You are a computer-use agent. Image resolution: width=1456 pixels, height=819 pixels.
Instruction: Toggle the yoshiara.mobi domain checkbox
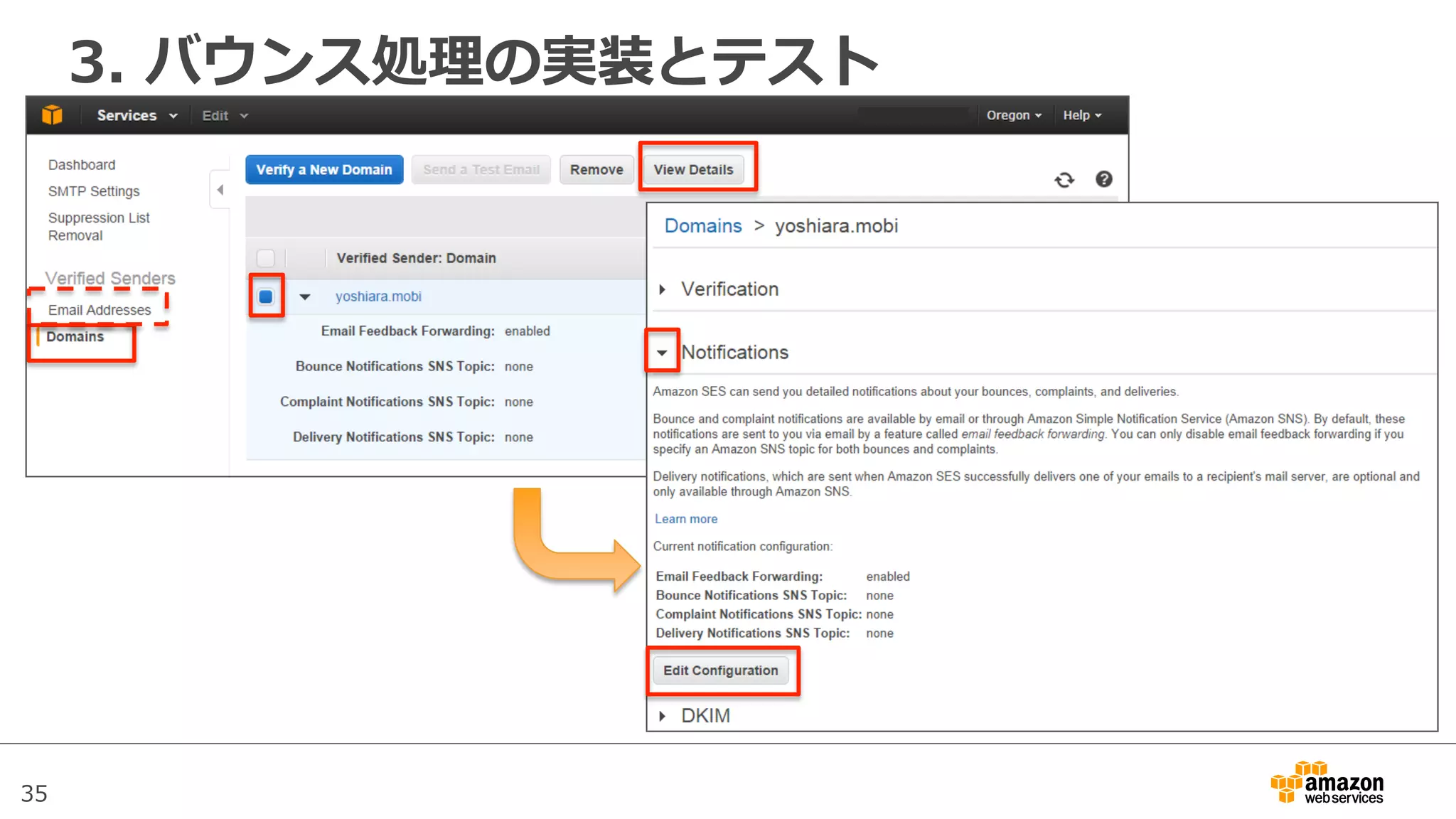point(266,296)
